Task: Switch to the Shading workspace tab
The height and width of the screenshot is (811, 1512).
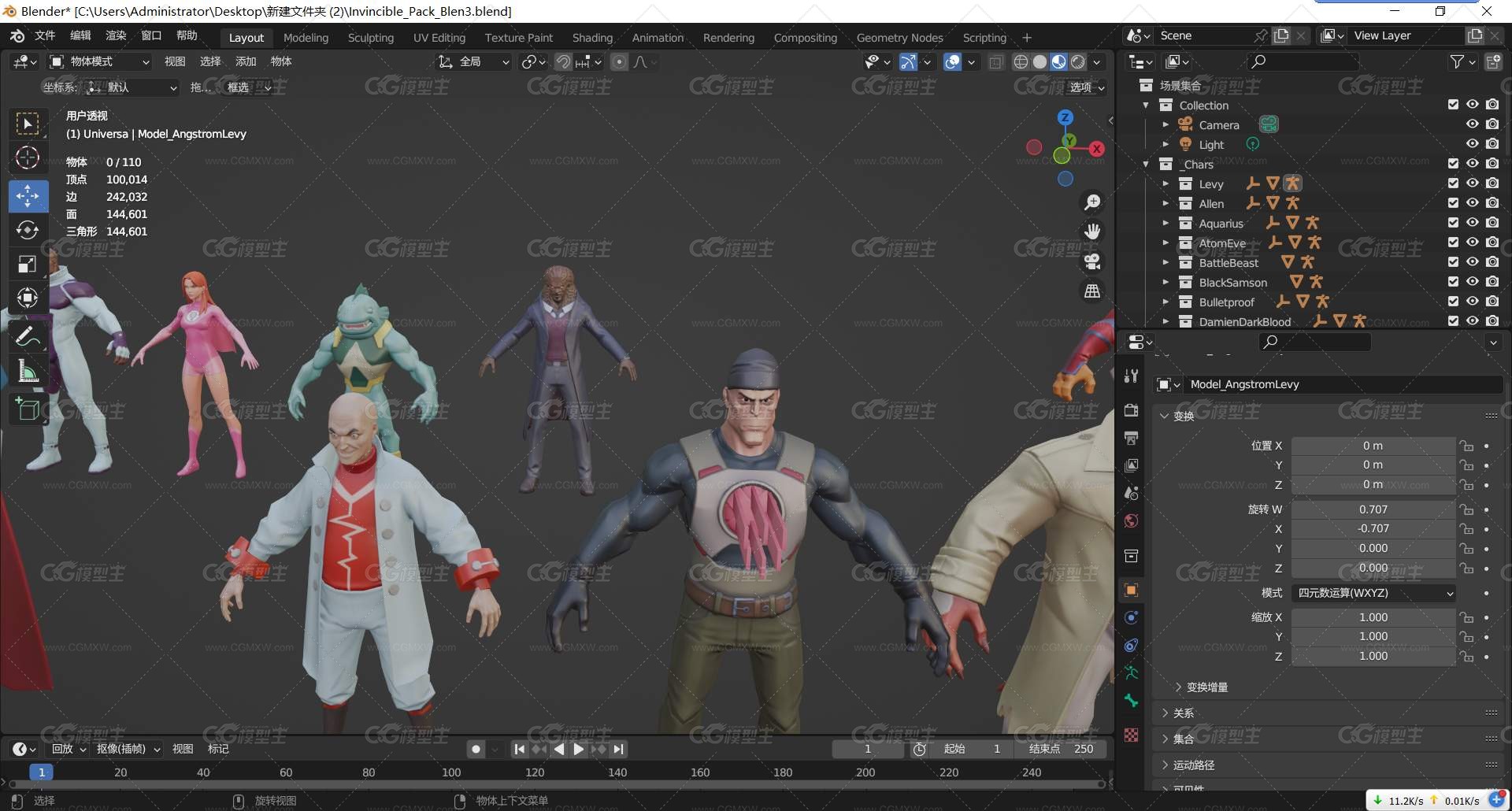Action: click(592, 38)
